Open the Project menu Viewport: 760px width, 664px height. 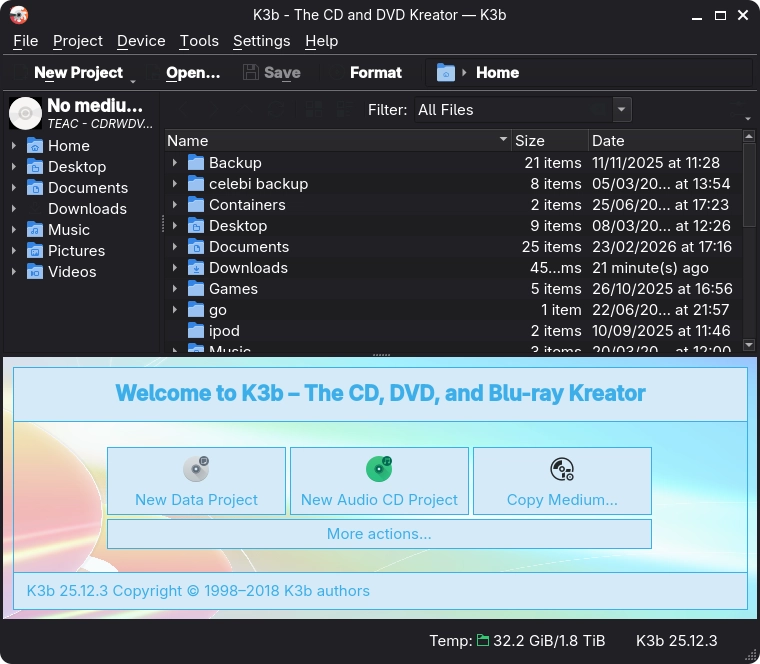coord(78,41)
